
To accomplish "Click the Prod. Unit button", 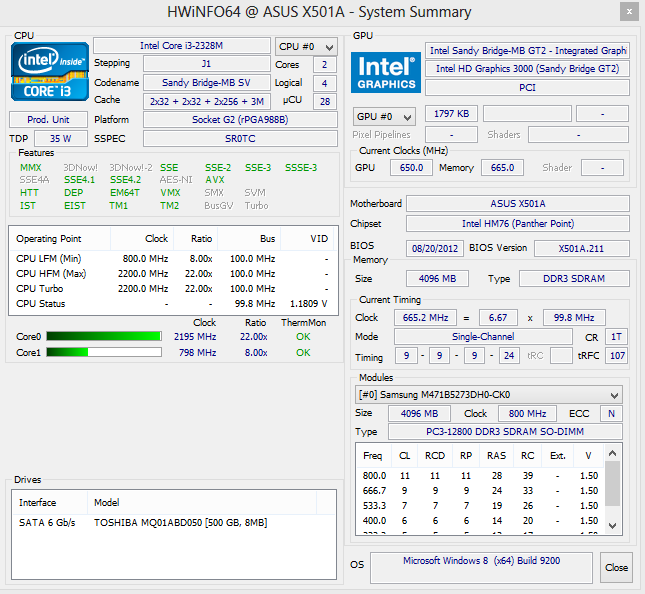I will coord(49,120).
